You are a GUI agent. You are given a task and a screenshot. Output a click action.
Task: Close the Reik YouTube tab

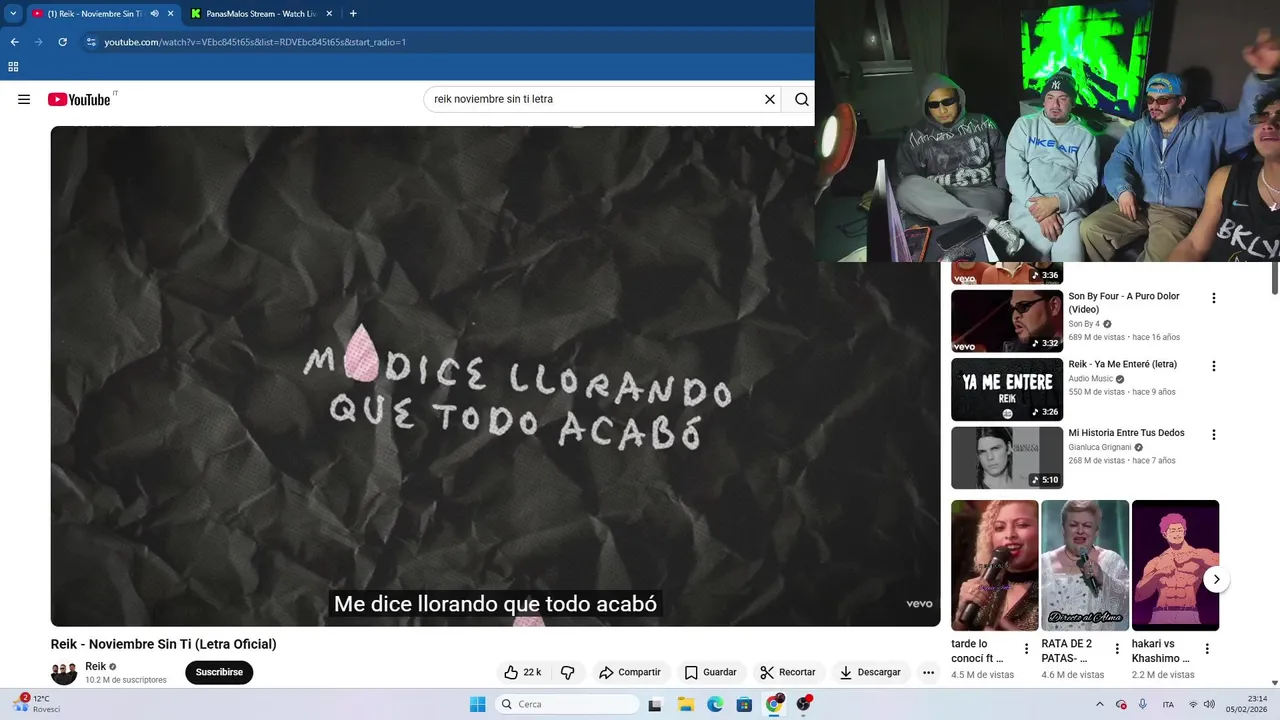pos(170,14)
